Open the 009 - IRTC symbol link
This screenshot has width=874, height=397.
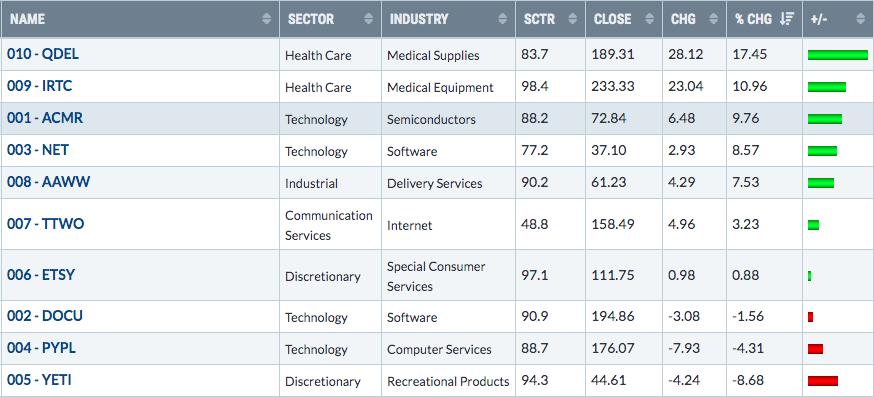tap(40, 86)
